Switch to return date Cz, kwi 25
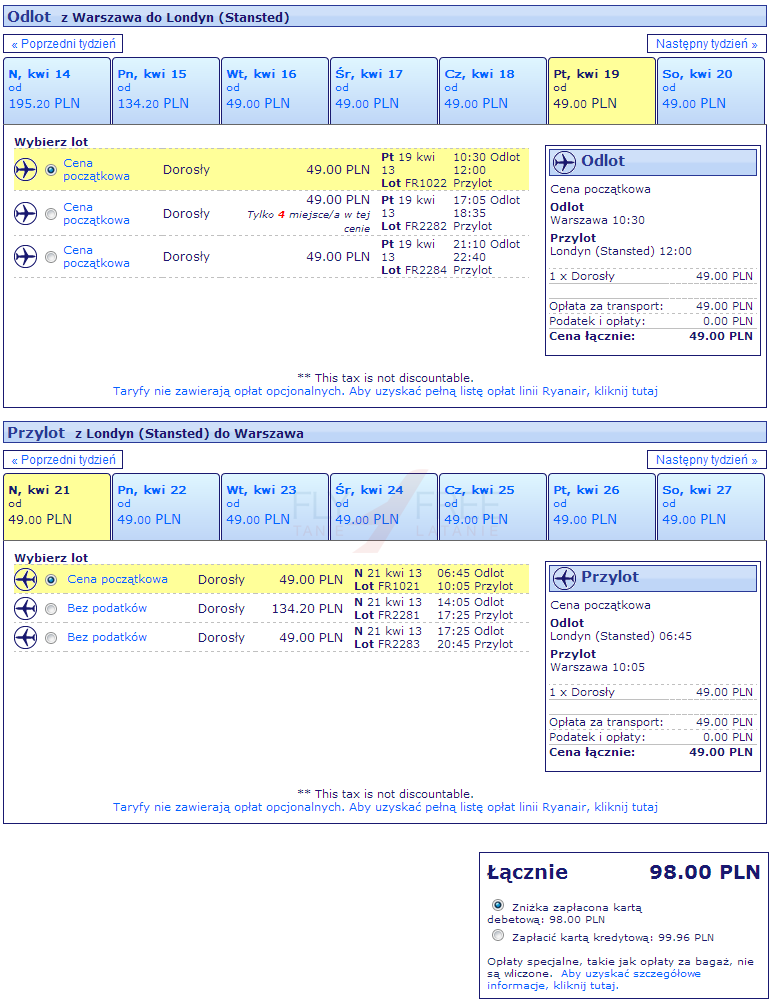Viewport: 774px width, 1005px height. (493, 506)
